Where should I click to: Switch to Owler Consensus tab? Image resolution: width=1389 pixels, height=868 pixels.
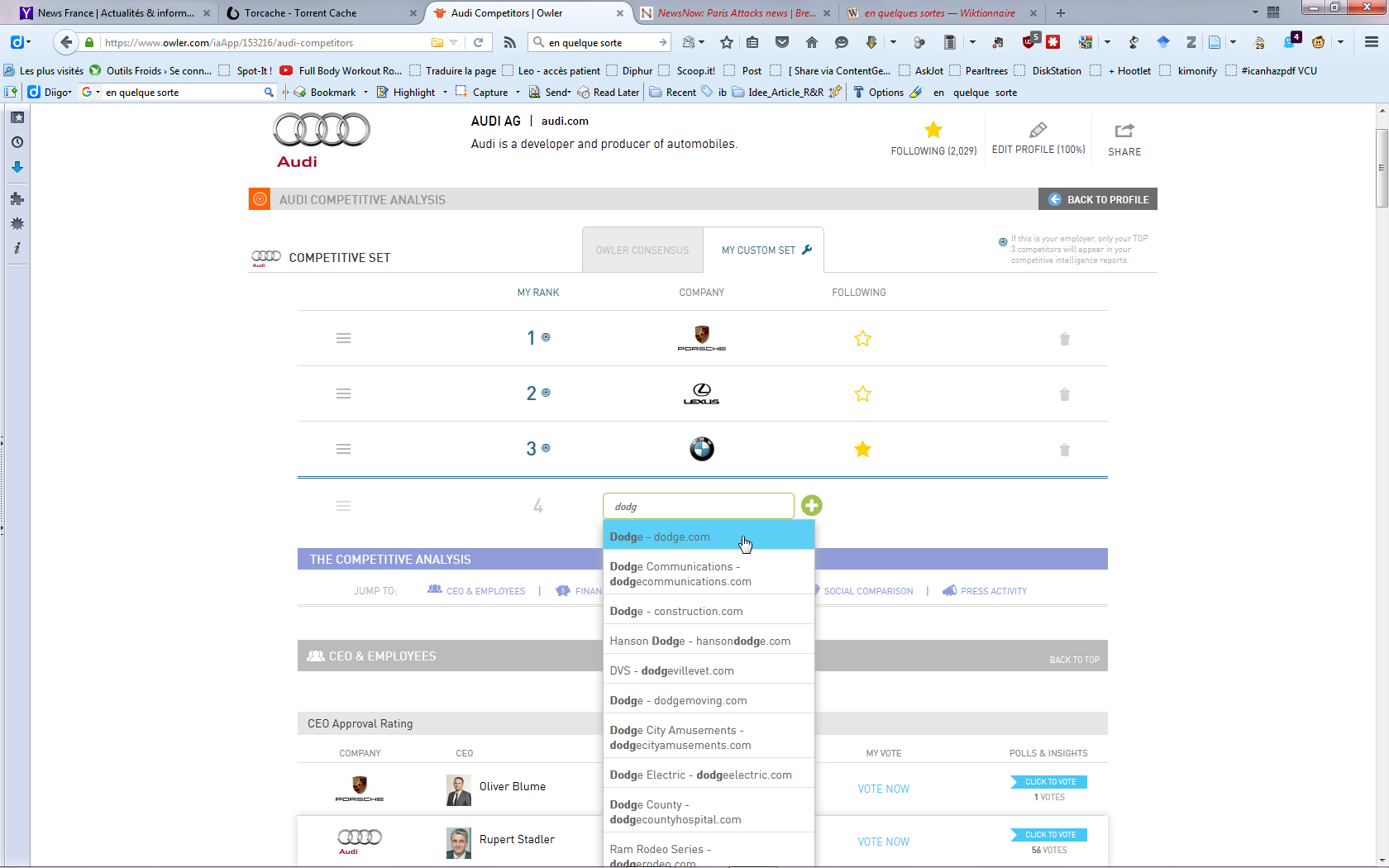(642, 250)
